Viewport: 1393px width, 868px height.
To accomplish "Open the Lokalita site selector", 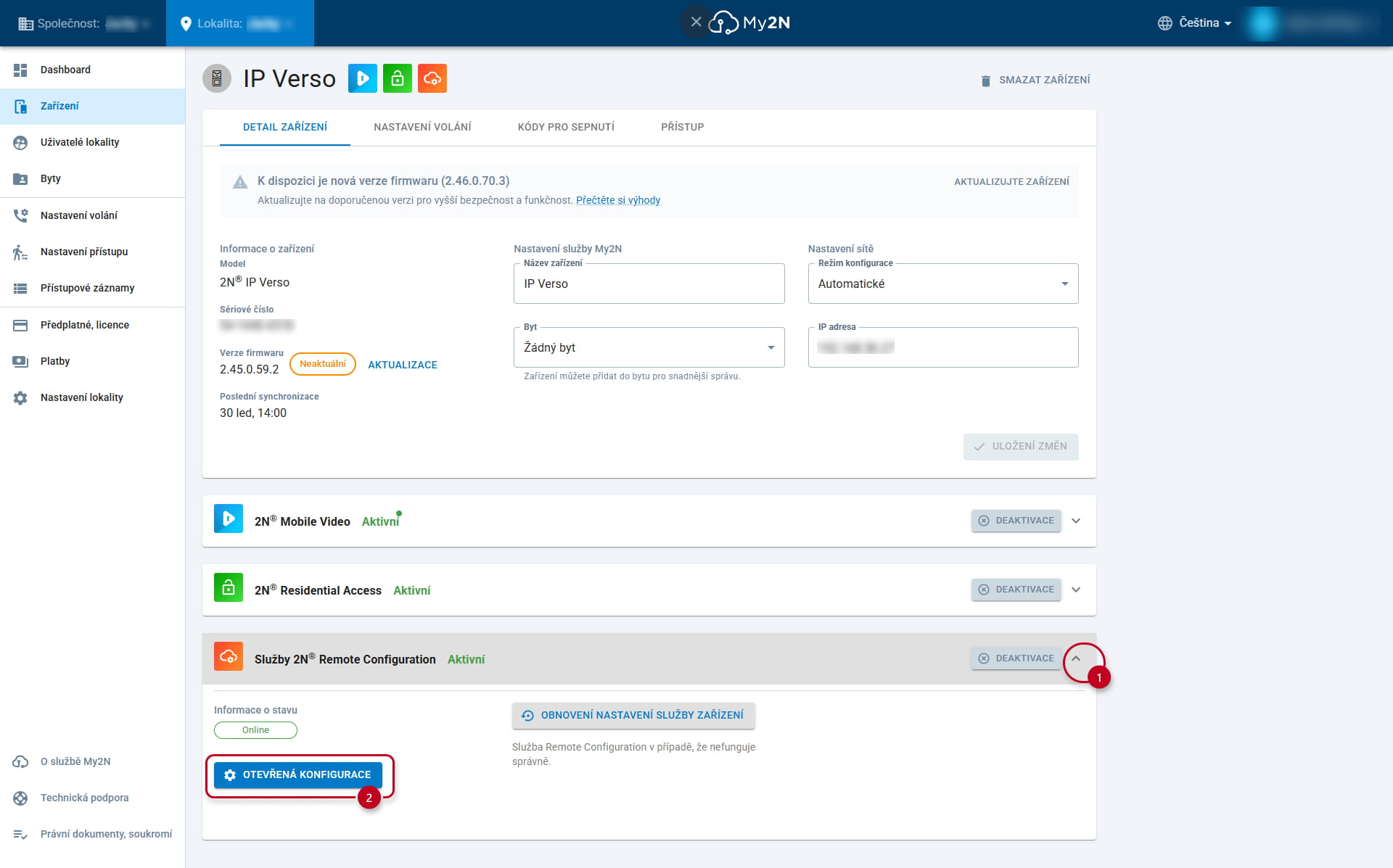I will (x=240, y=23).
